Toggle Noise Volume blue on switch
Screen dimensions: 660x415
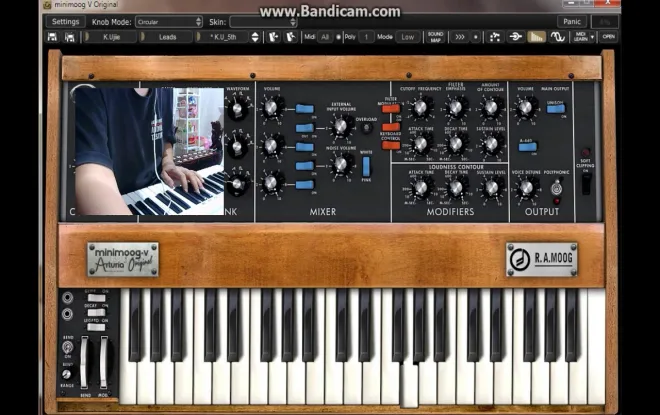pos(304,166)
